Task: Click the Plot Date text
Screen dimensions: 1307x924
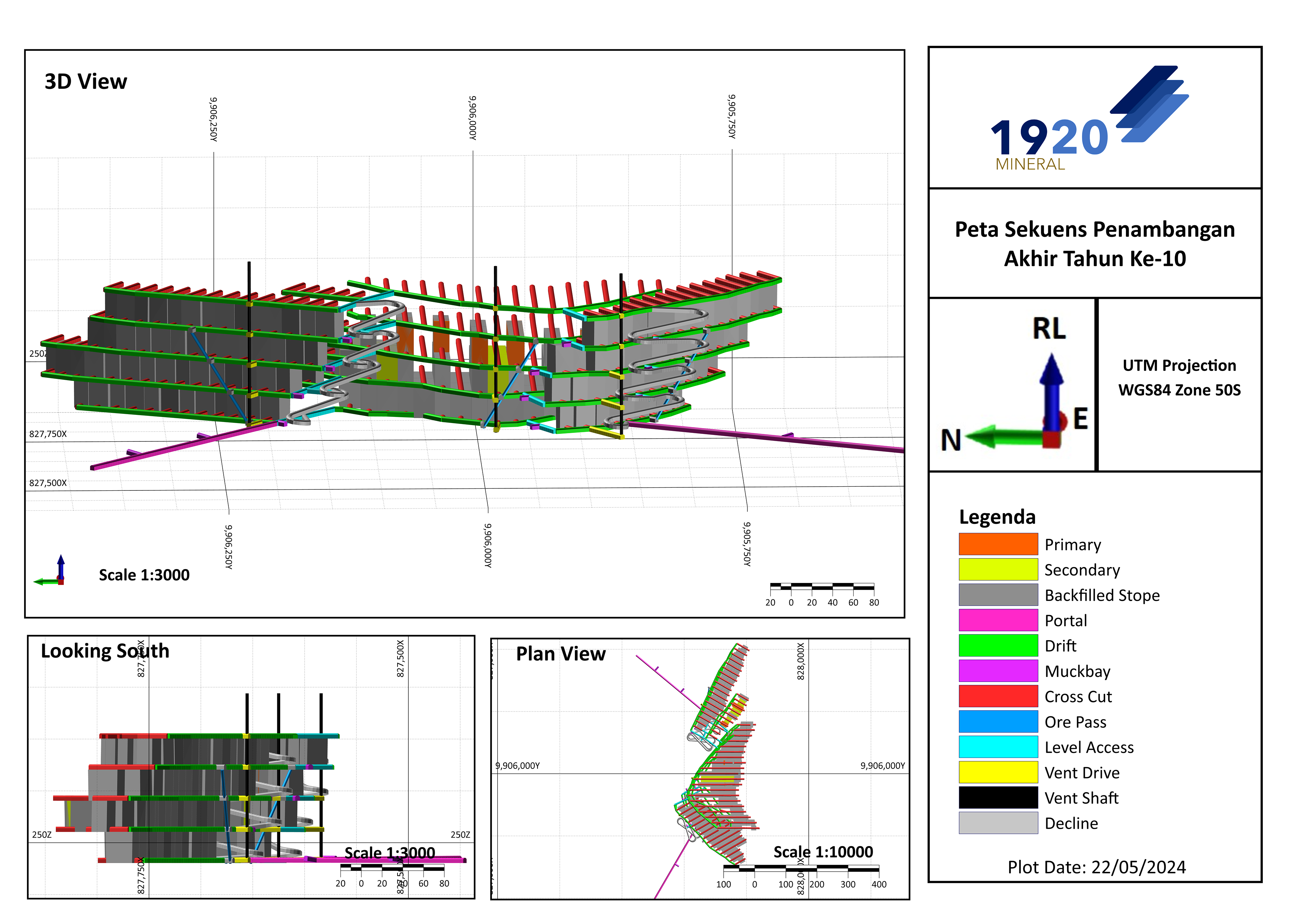Action: [x=1096, y=867]
